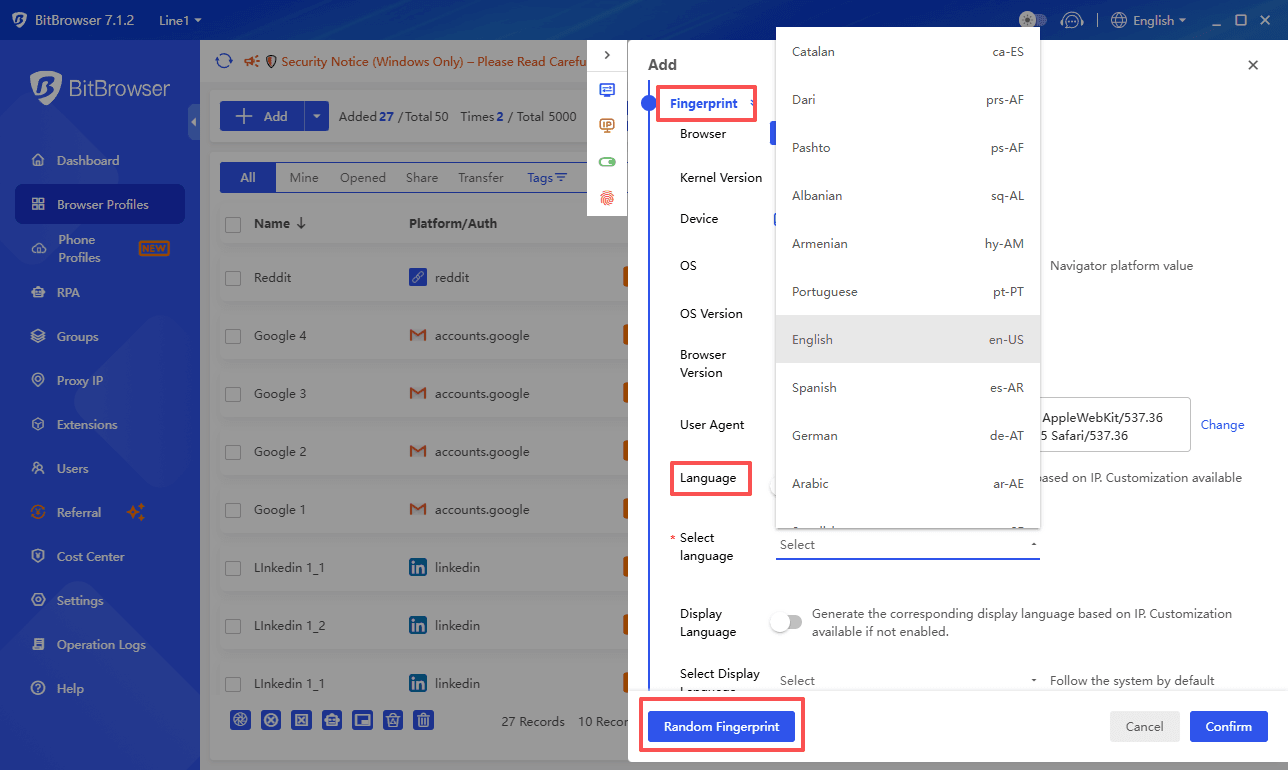
Task: Click the RPA robot icon in sidebar
Action: coord(38,293)
